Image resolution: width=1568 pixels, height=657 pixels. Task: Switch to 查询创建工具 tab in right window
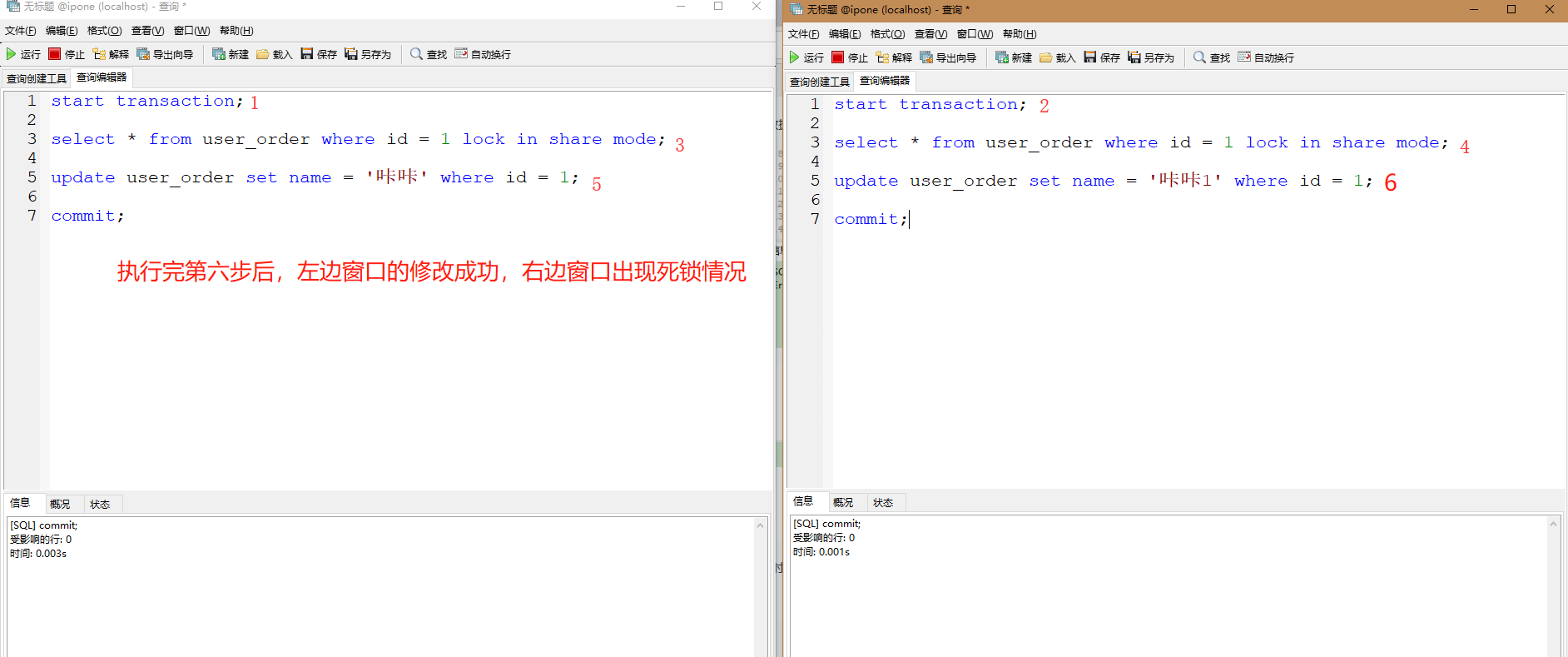point(820,82)
